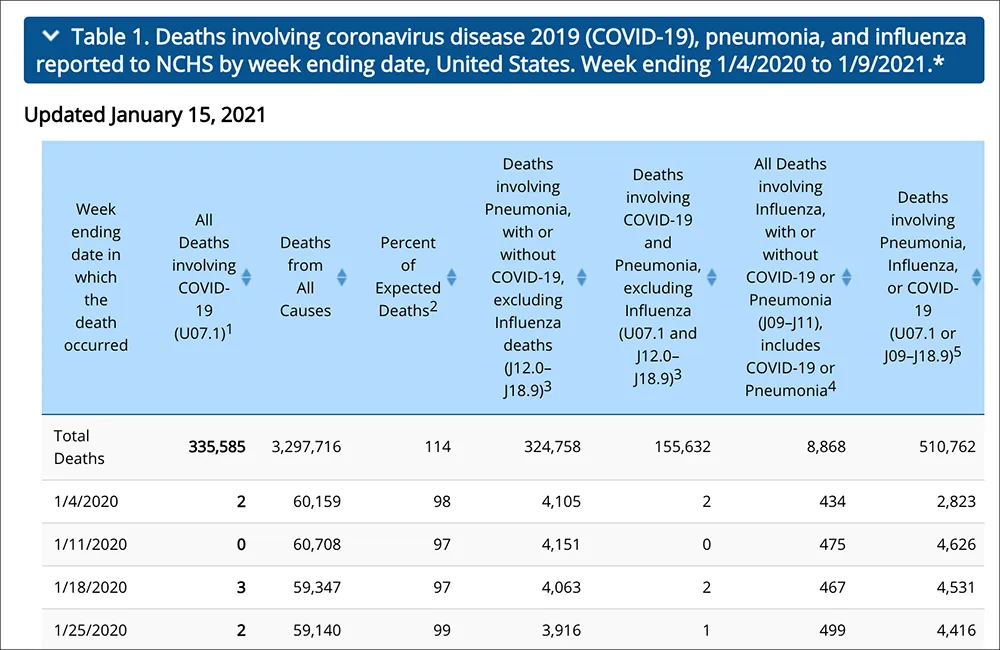Select the Week ending date column header

click(96, 277)
